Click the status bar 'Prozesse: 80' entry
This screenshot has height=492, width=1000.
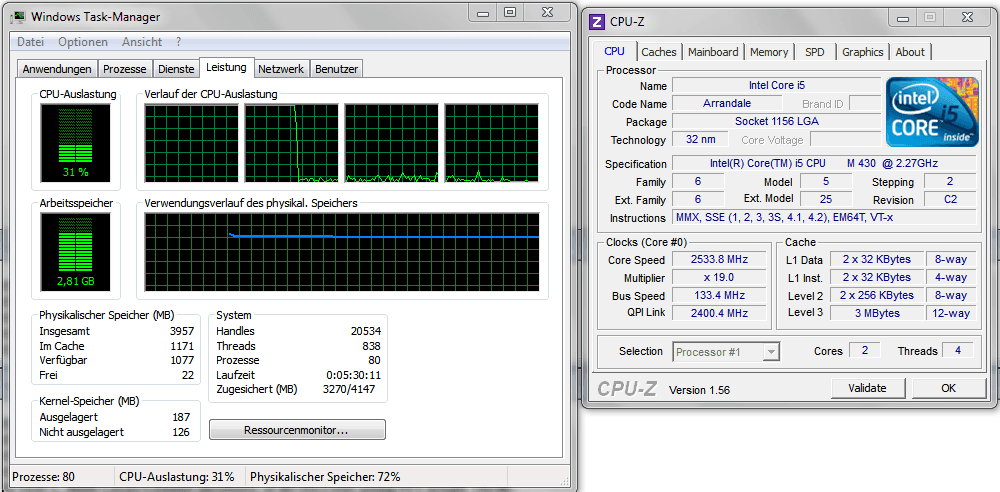tap(44, 477)
